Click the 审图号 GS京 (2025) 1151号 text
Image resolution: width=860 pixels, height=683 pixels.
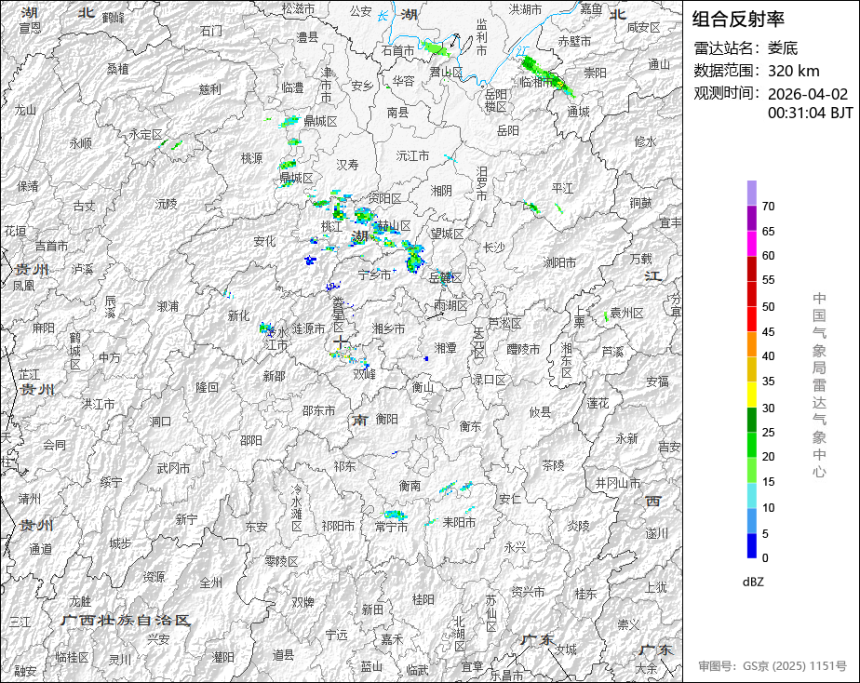click(772, 666)
